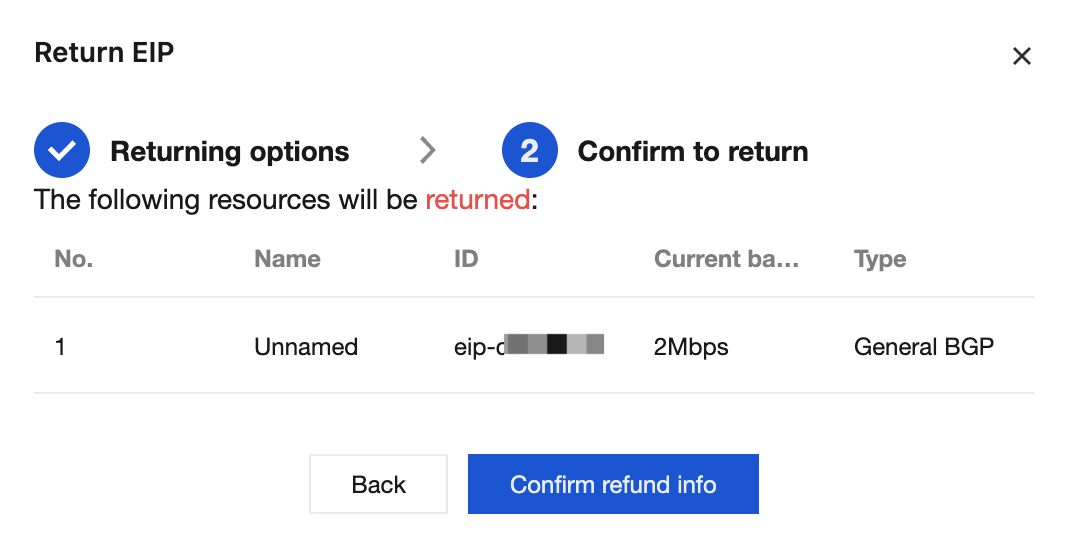This screenshot has height=548, width=1074.
Task: Click the ID column header
Action: 466,259
